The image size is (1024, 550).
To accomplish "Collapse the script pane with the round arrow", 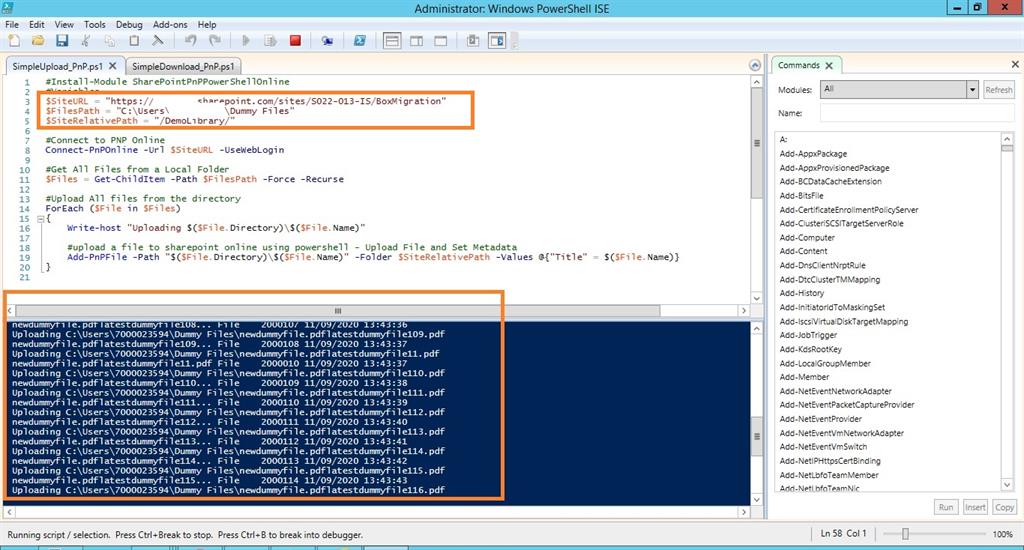I will point(755,65).
